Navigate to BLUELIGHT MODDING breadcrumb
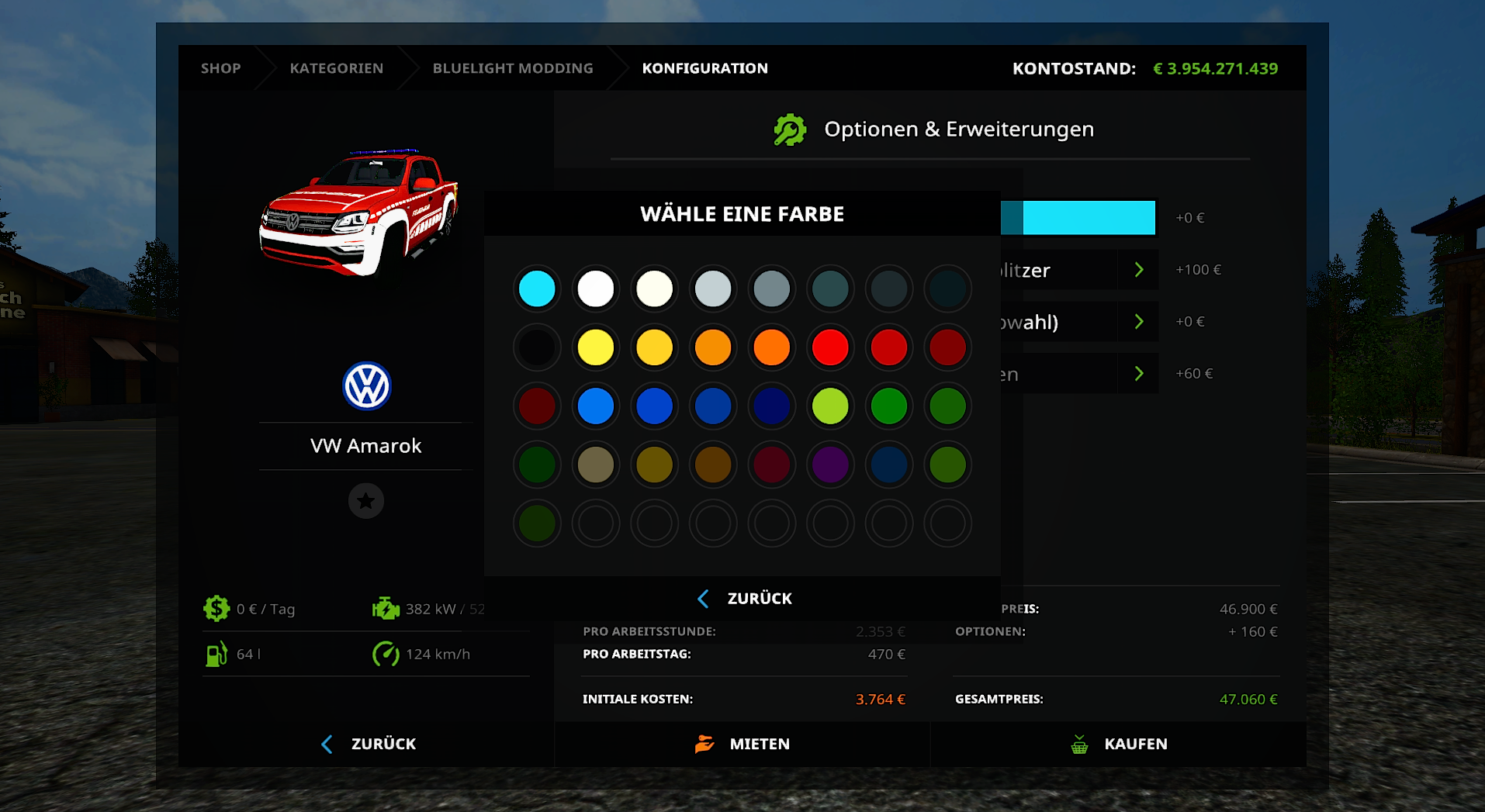1485x812 pixels. pos(513,68)
